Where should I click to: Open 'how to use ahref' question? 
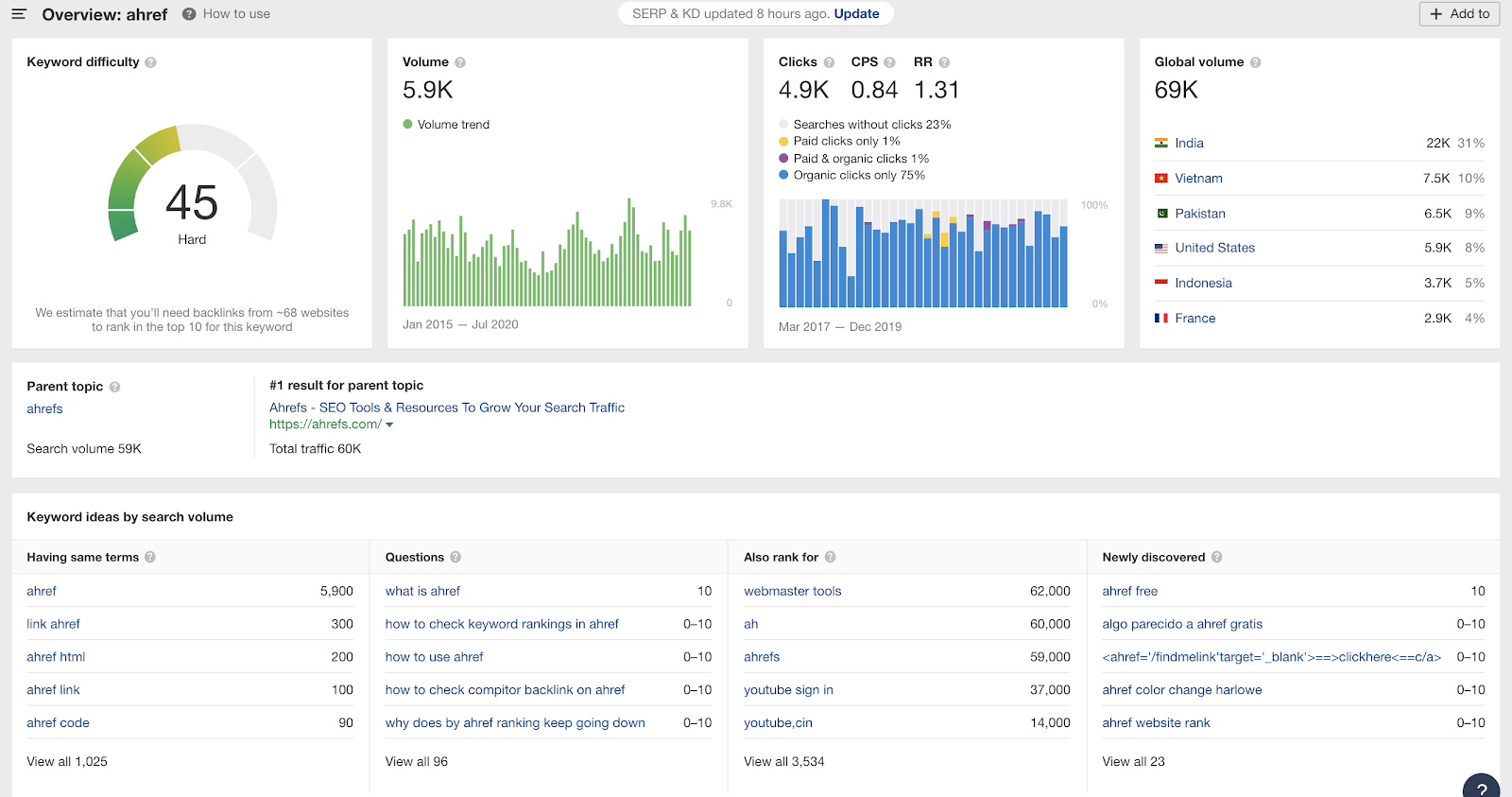(434, 657)
